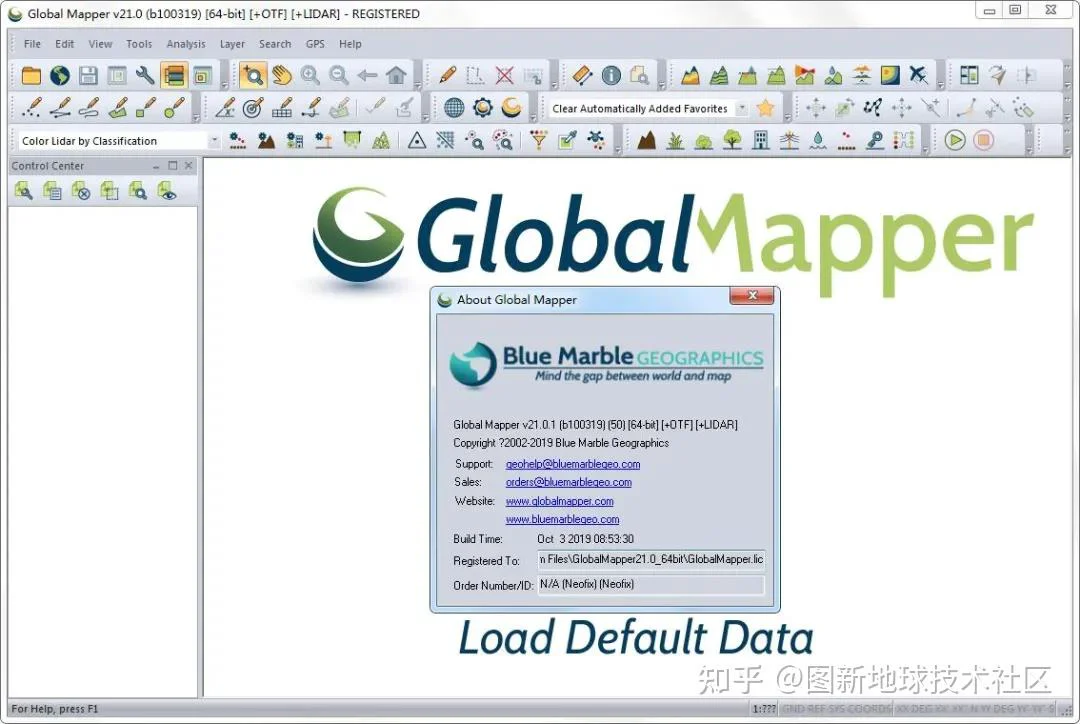This screenshot has width=1080, height=724.
Task: Open the Clear Automatically Added Favorites dropdown
Action: coord(742,108)
